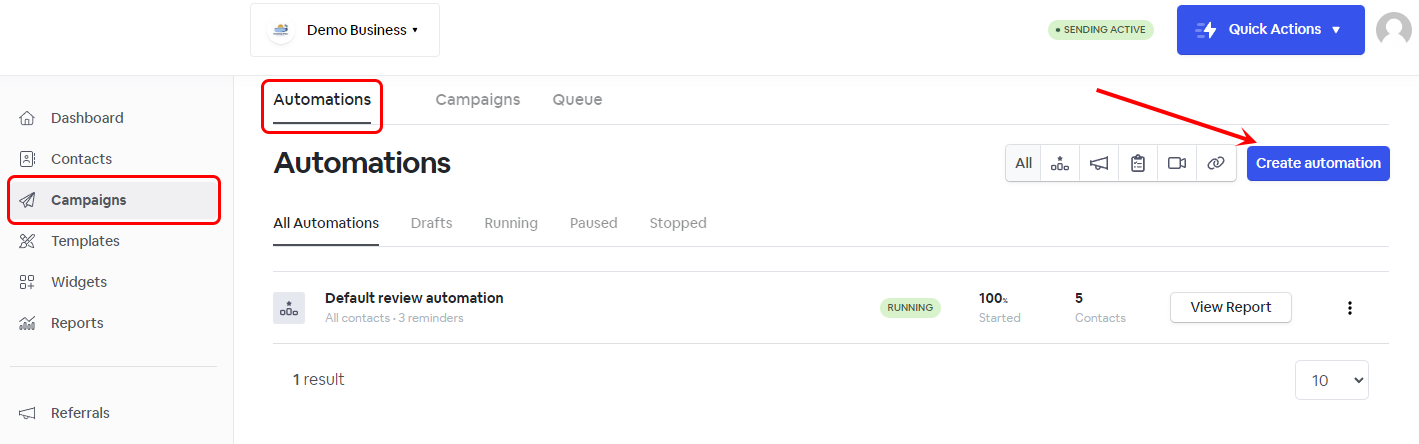
Task: Show the Paused automations tab
Action: click(x=593, y=223)
